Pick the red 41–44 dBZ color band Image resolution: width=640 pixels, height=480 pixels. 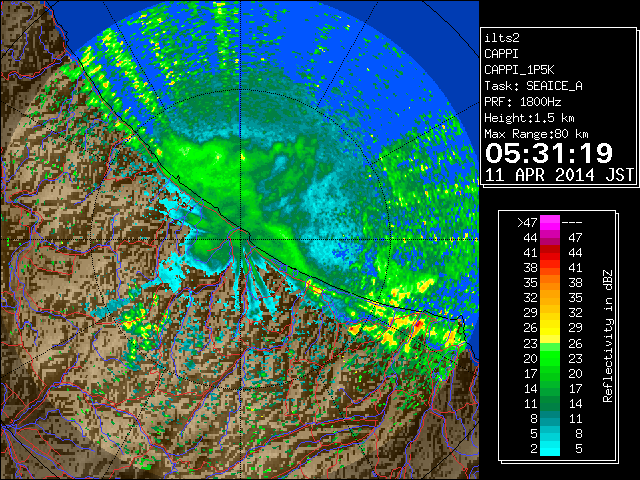tap(550, 253)
